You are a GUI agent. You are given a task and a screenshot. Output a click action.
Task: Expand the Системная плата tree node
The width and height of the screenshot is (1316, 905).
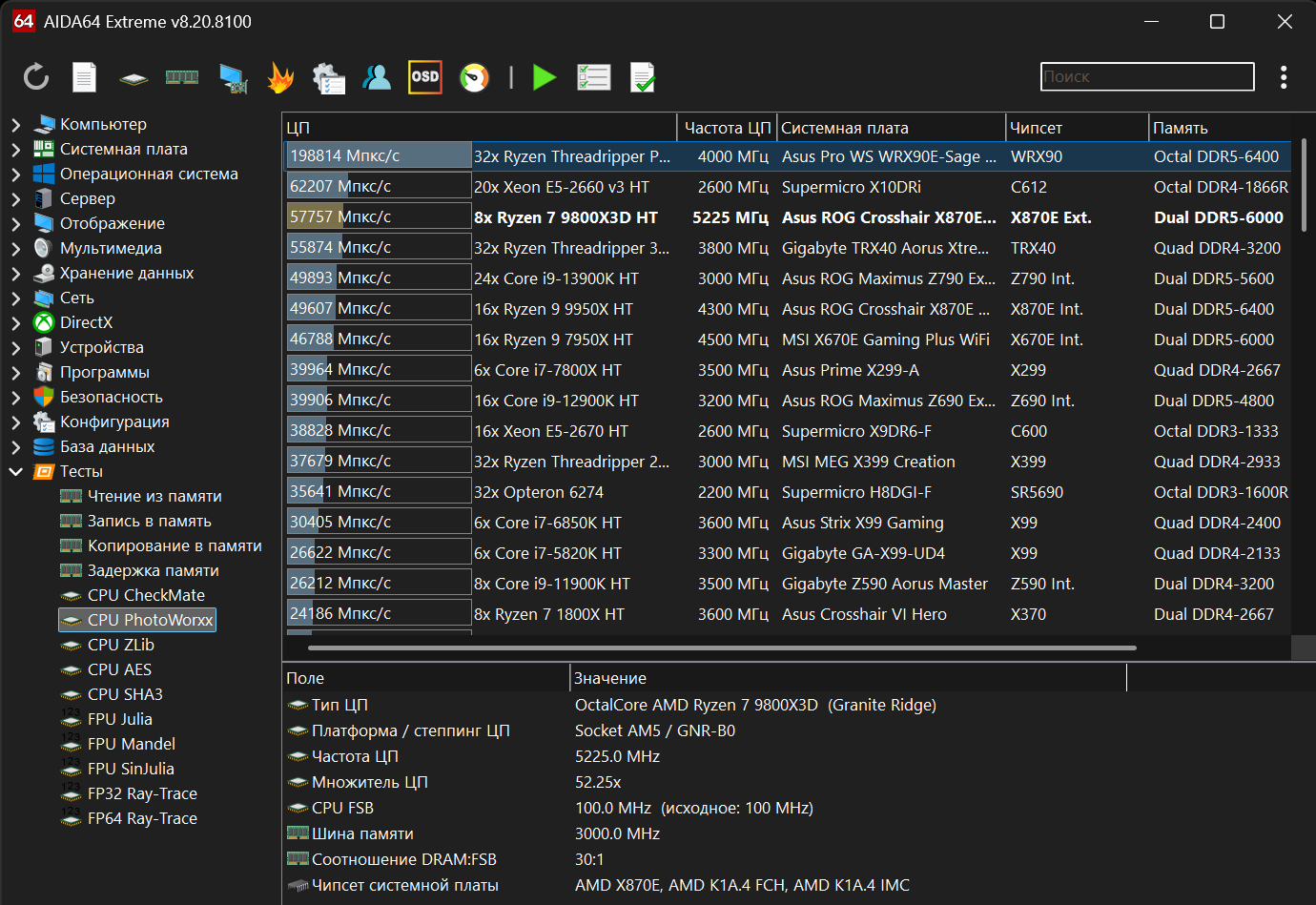point(16,149)
